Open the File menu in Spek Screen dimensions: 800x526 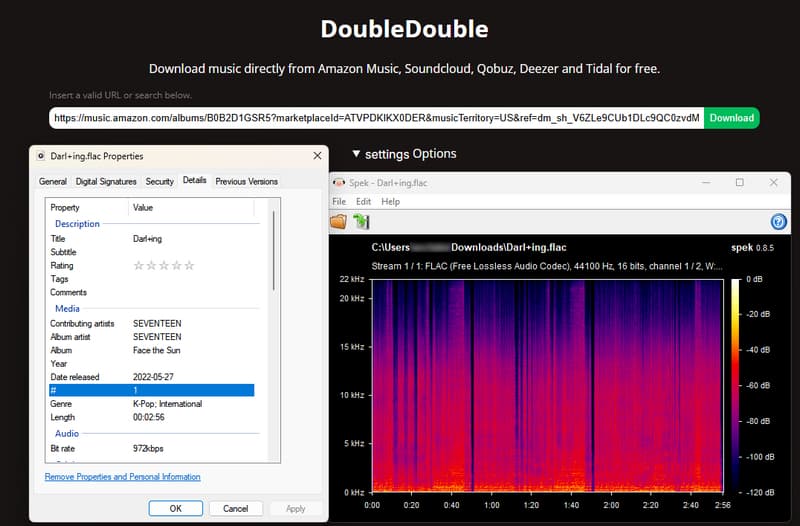pyautogui.click(x=339, y=202)
